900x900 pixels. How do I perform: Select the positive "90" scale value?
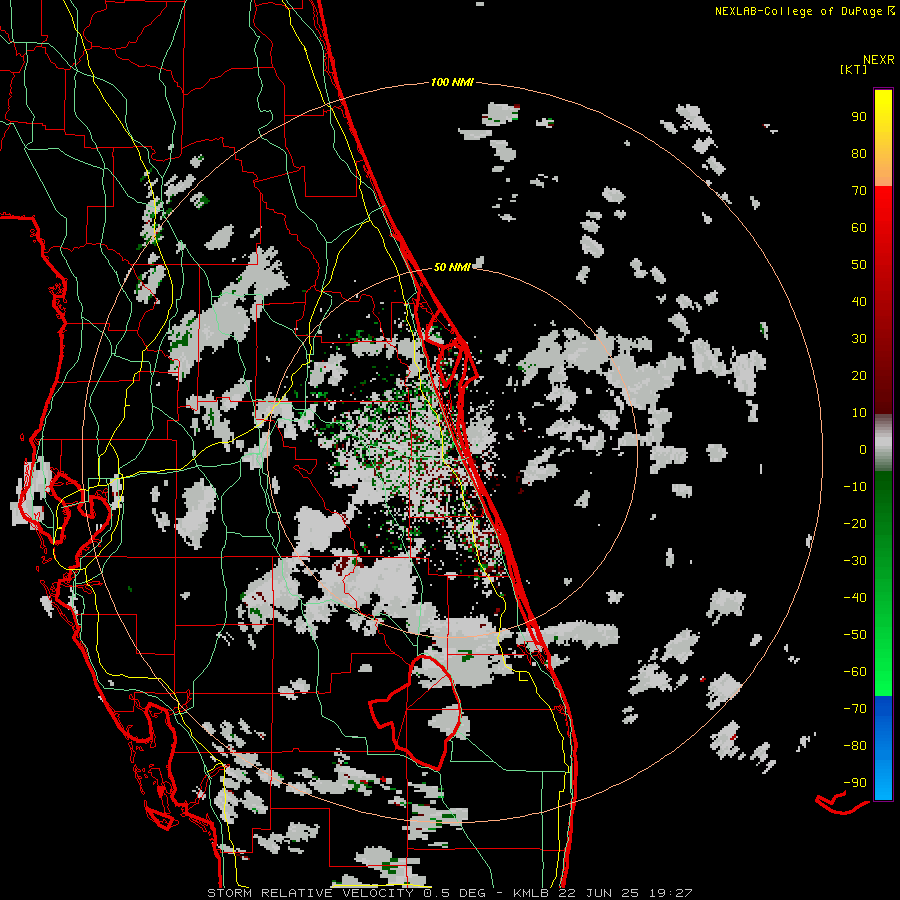(x=859, y=117)
